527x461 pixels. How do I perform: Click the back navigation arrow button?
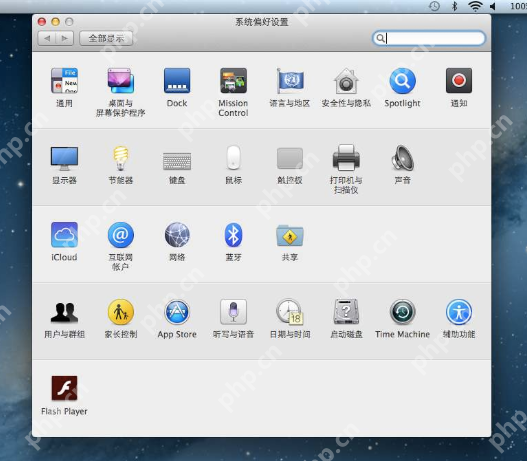click(47, 38)
